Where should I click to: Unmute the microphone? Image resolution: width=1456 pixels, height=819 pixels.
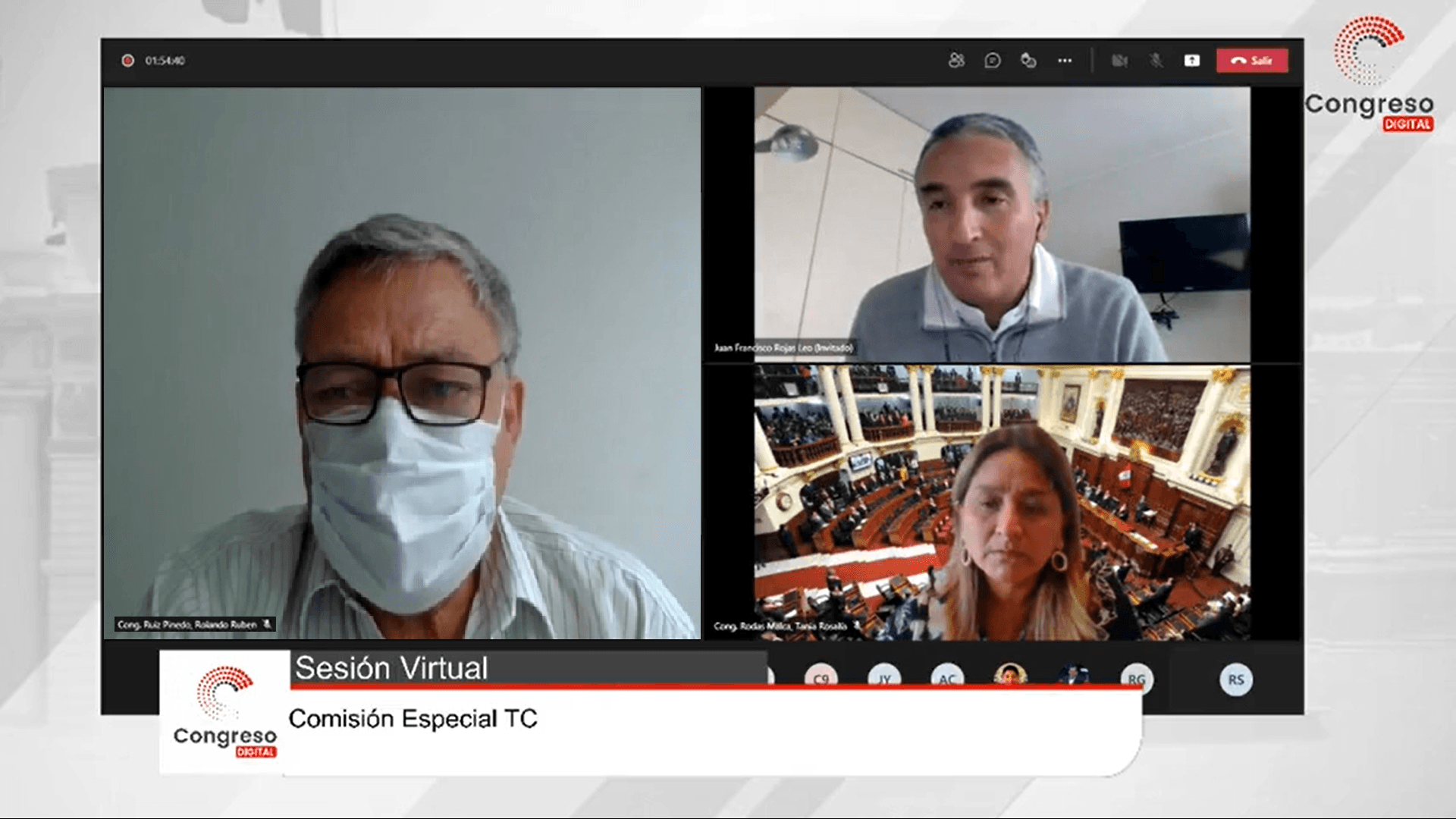point(1156,61)
